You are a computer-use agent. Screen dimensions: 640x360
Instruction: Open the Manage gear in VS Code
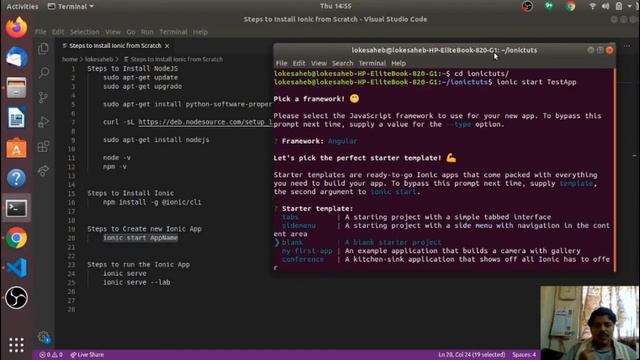[43, 337]
